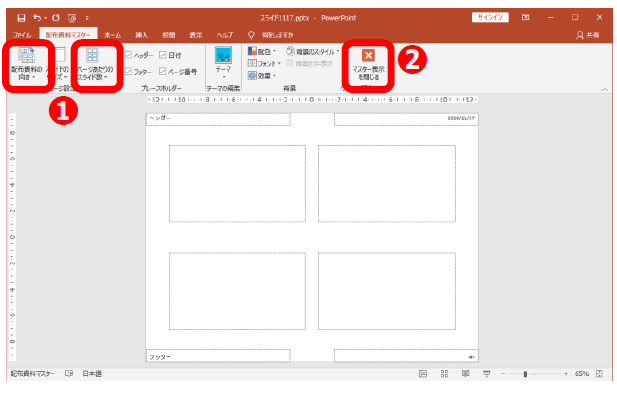Open the undo history dropdown arrow
Viewport: 617px width, 393px height.
tap(45, 18)
